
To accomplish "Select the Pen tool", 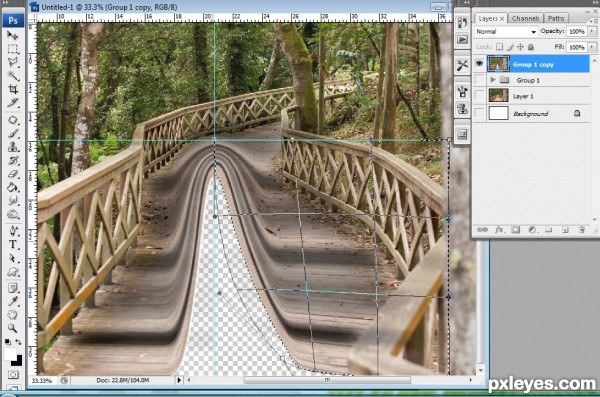I will (13, 231).
